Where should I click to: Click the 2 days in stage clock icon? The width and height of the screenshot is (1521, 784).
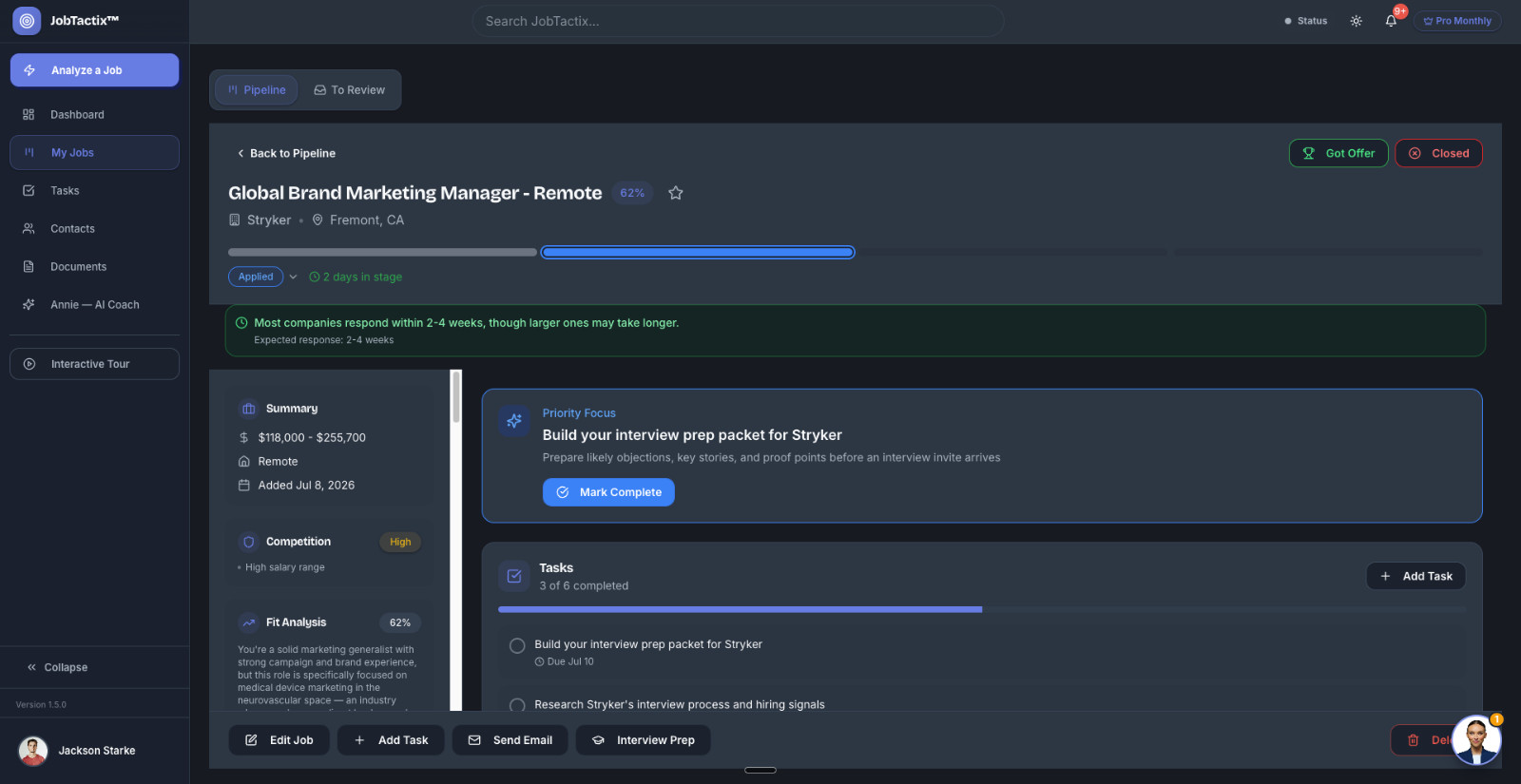coord(315,277)
